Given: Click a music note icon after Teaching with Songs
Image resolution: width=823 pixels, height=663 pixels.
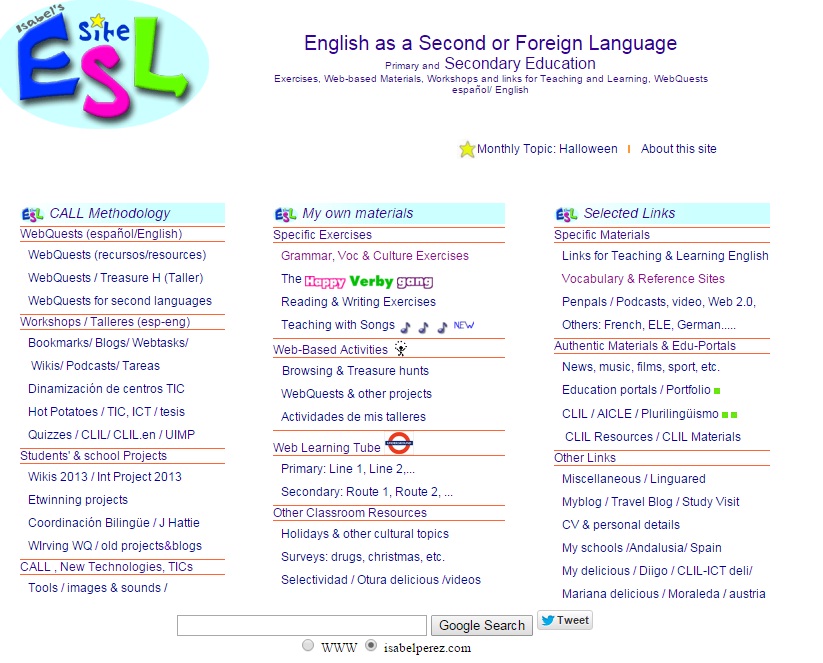Looking at the screenshot, I should point(405,326).
